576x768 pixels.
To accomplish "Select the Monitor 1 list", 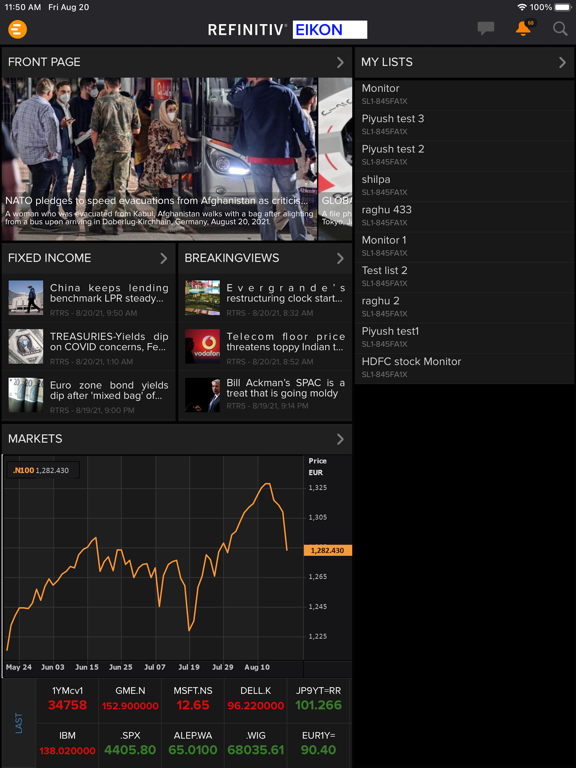I will point(464,247).
